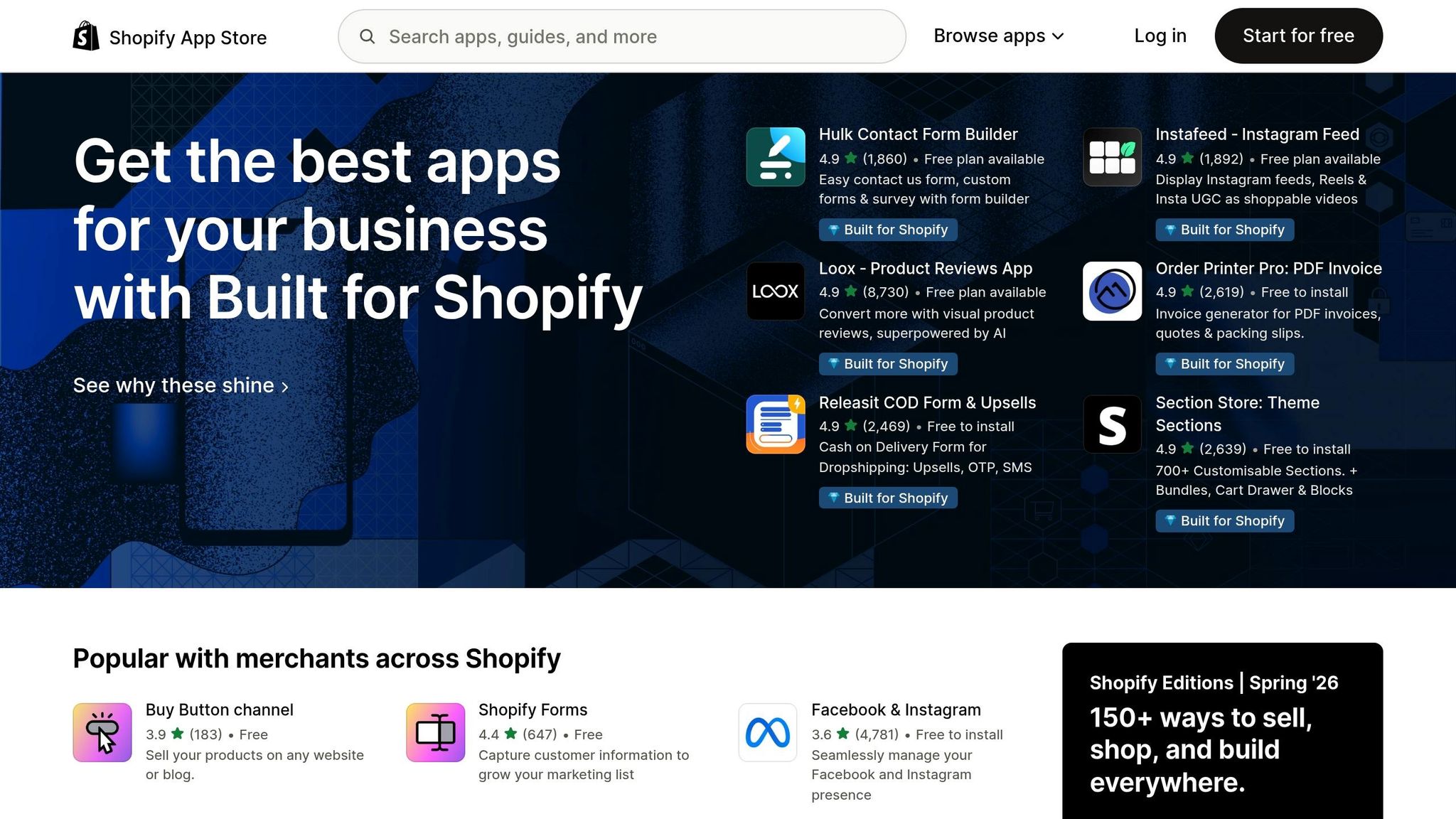Open Shopify Forms title link
Viewport: 1456px width, 819px height.
[x=532, y=710]
